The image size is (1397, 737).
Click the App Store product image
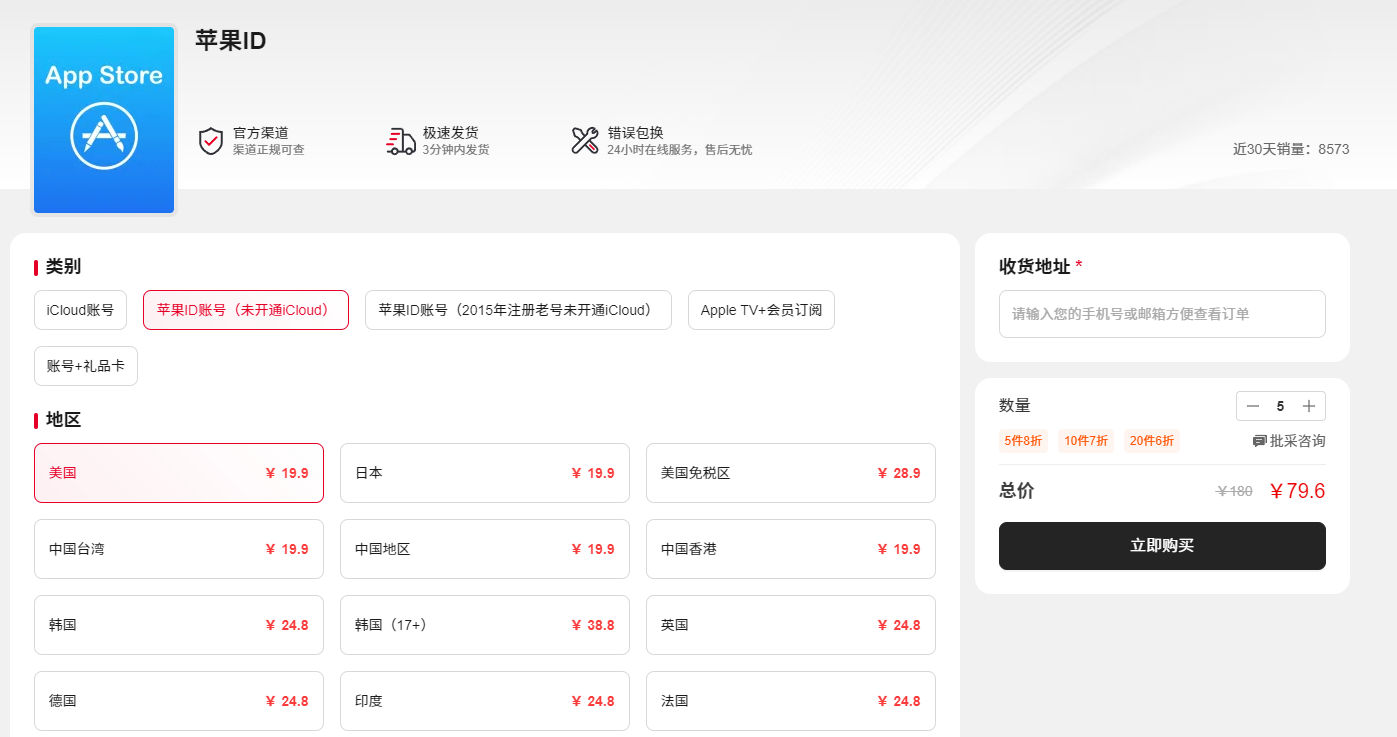click(104, 120)
